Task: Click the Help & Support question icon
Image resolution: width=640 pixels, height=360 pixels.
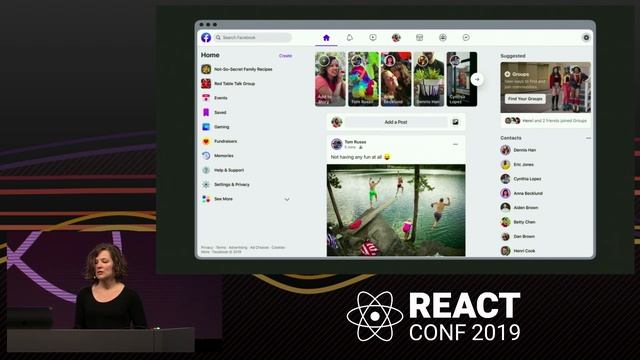Action: (x=206, y=170)
